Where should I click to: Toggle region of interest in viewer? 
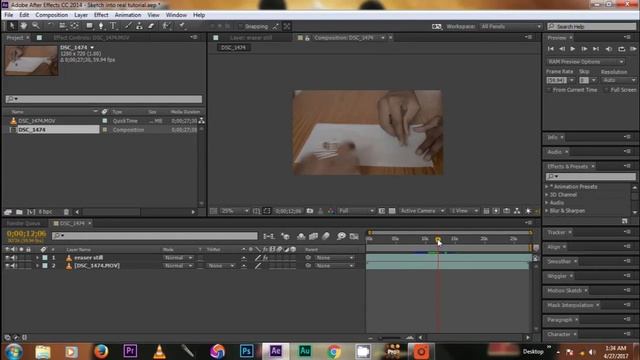(381, 211)
